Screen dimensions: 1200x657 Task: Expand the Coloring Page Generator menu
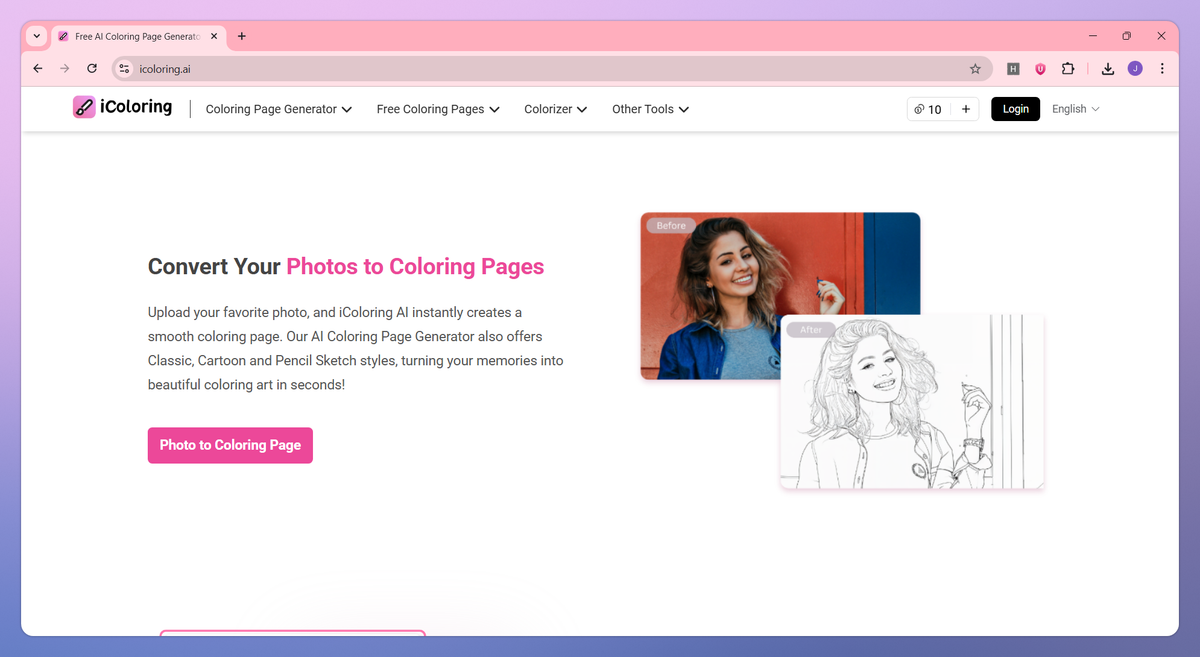(x=279, y=109)
